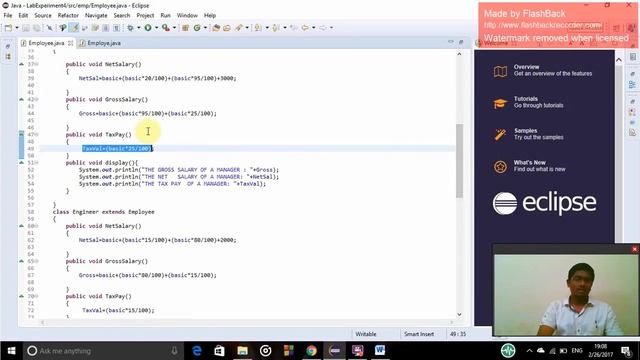Open Microsoft Word from the taskbar
640x360 pixels.
coord(380,351)
